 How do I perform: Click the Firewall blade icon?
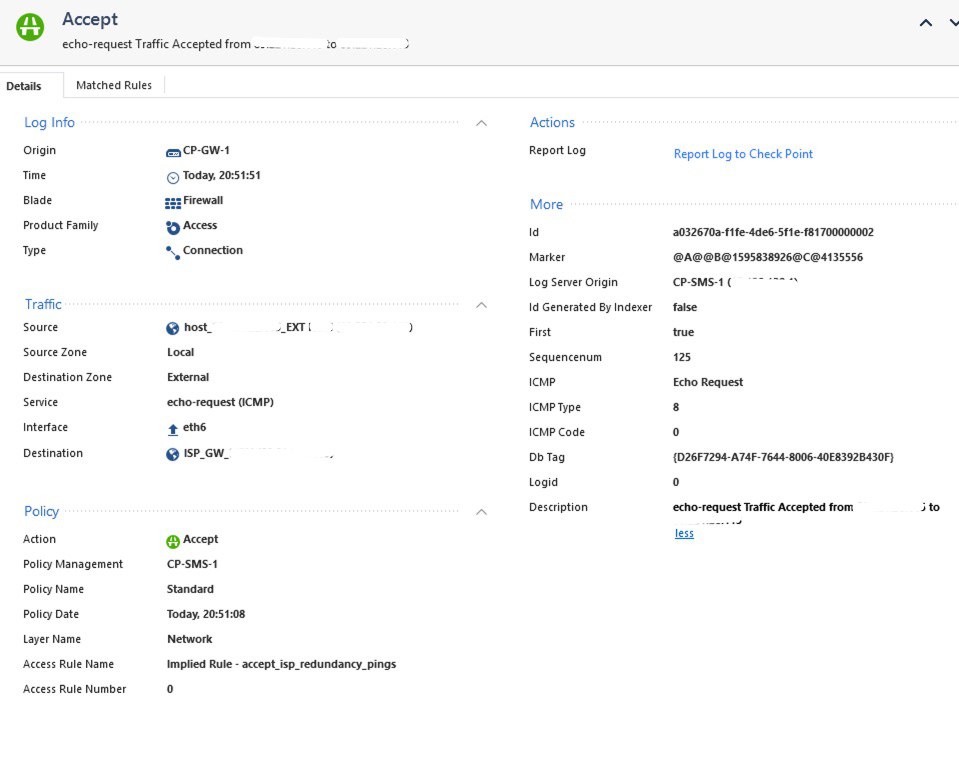pyautogui.click(x=173, y=202)
